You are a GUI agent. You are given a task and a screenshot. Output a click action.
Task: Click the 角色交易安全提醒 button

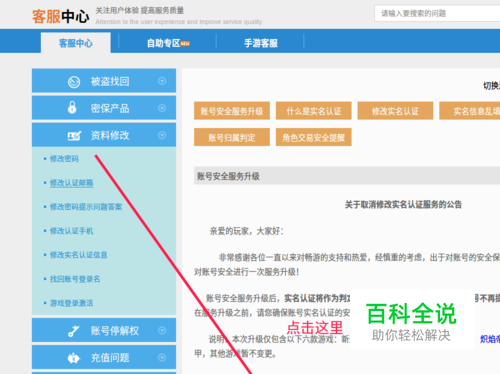click(x=314, y=137)
